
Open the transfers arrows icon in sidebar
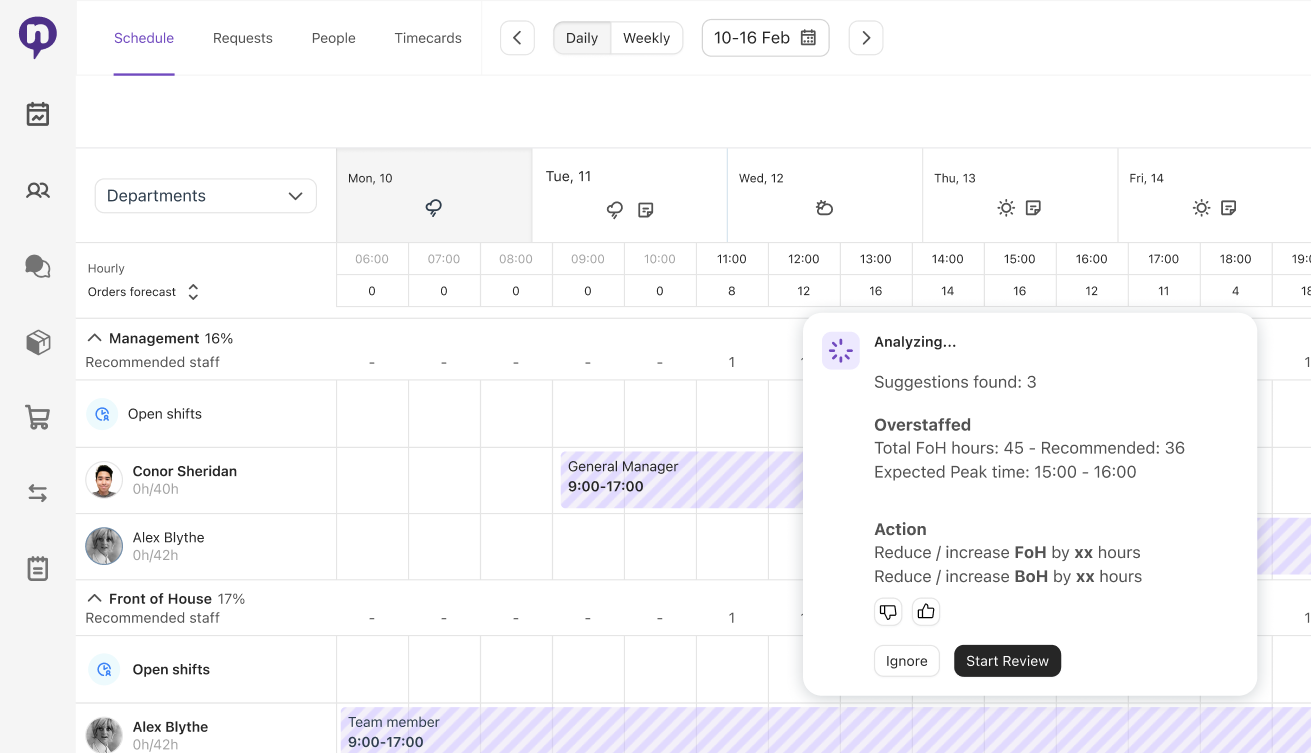point(38,493)
